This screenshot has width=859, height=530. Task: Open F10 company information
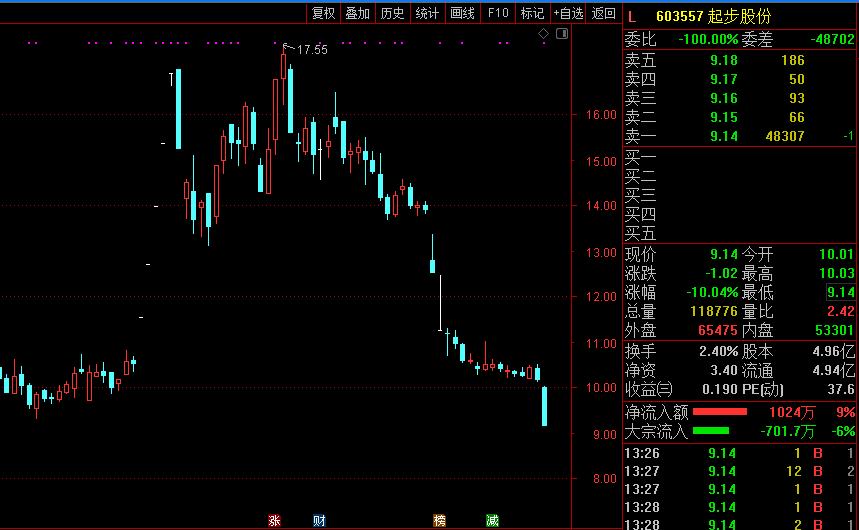point(498,13)
